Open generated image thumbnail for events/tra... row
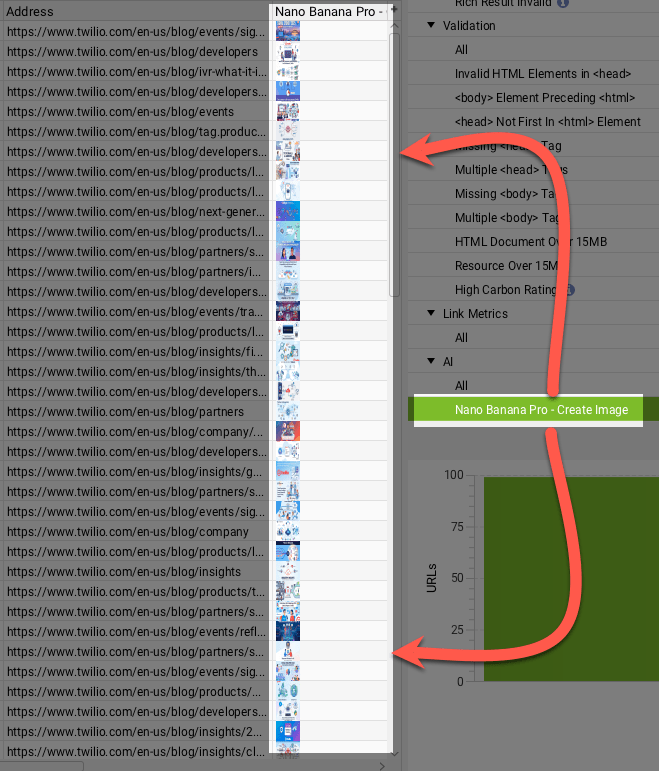The width and height of the screenshot is (659, 771). (288, 312)
